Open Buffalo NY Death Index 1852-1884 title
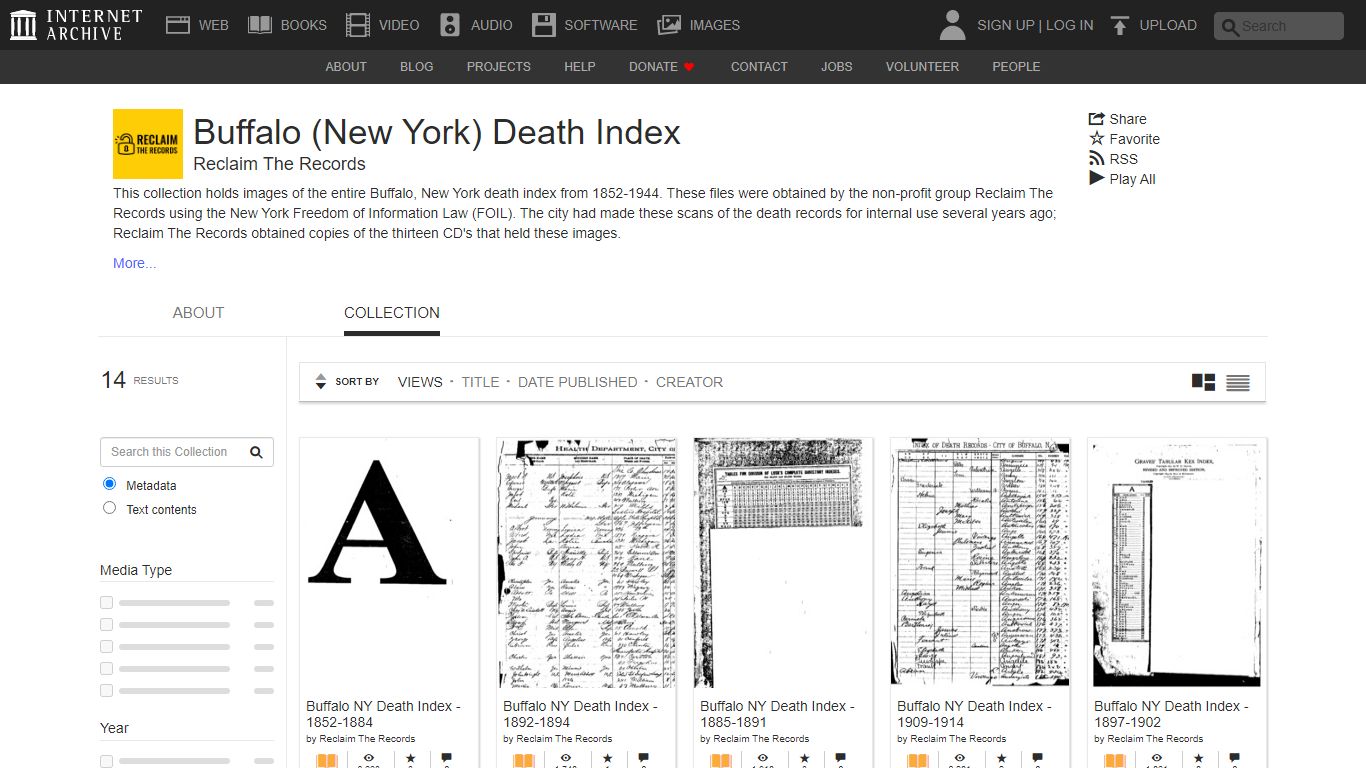 pos(383,714)
